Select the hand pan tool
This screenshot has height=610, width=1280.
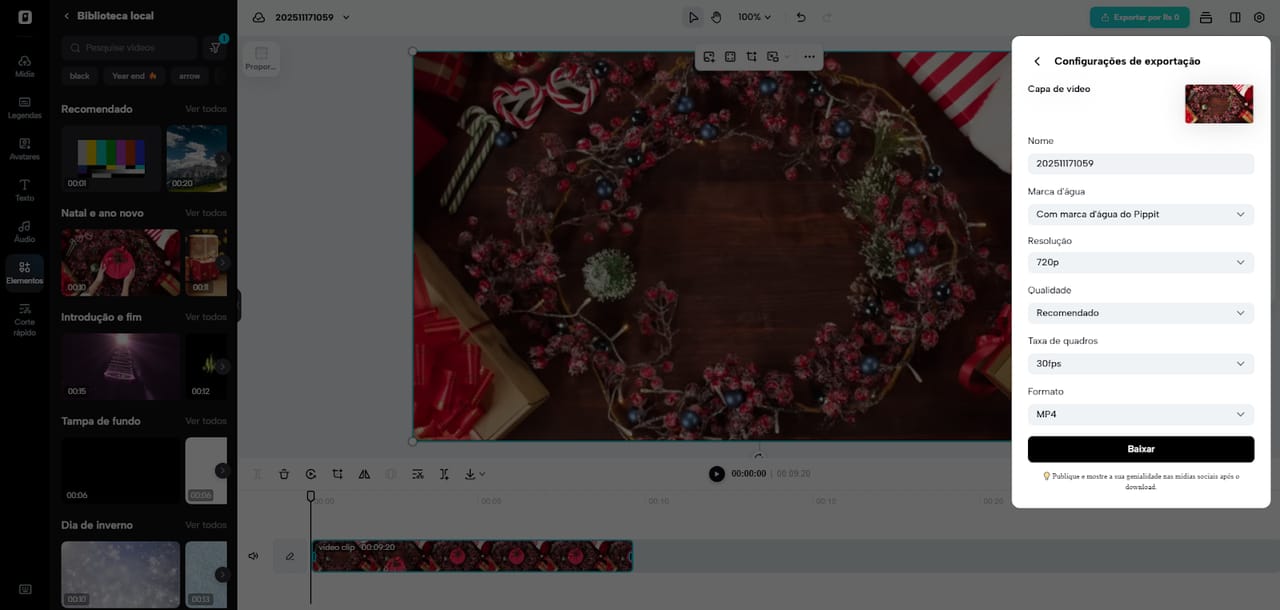click(x=716, y=17)
